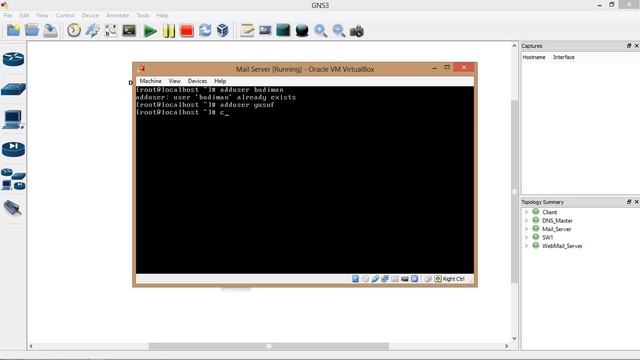640x360 pixels.
Task: Close the Captures panel
Action: tap(636, 46)
